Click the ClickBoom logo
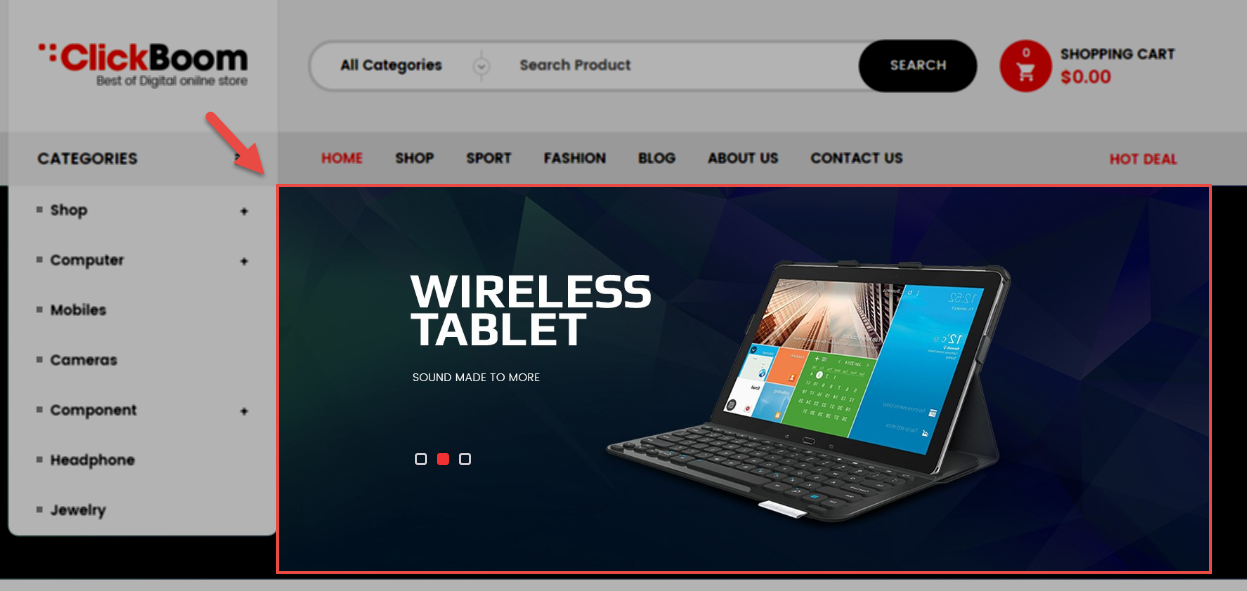 click(x=143, y=63)
